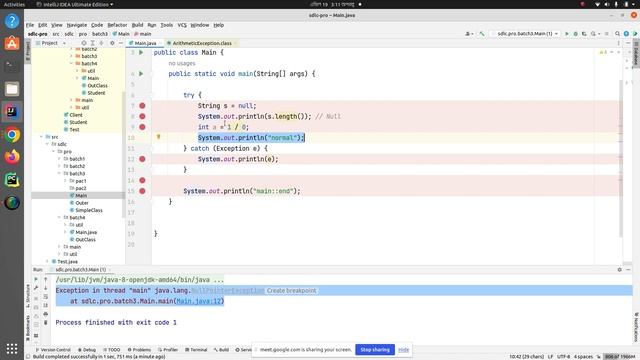Screen dimensions: 640x360
Task: Expand the batch2 package under pro
Action: click(59, 166)
